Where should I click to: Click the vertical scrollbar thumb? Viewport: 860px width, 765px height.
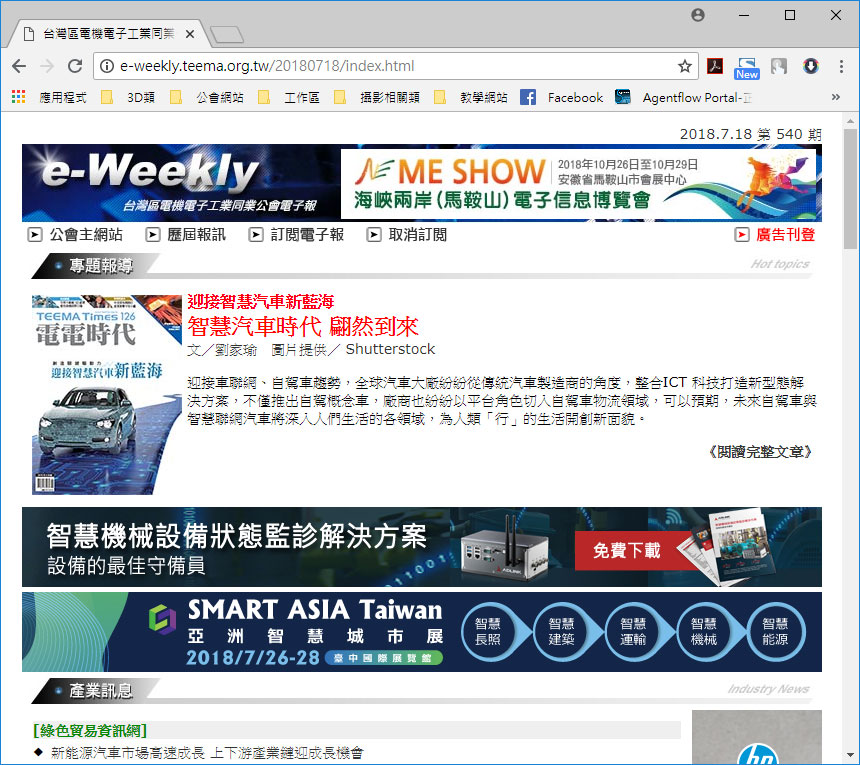[x=850, y=189]
